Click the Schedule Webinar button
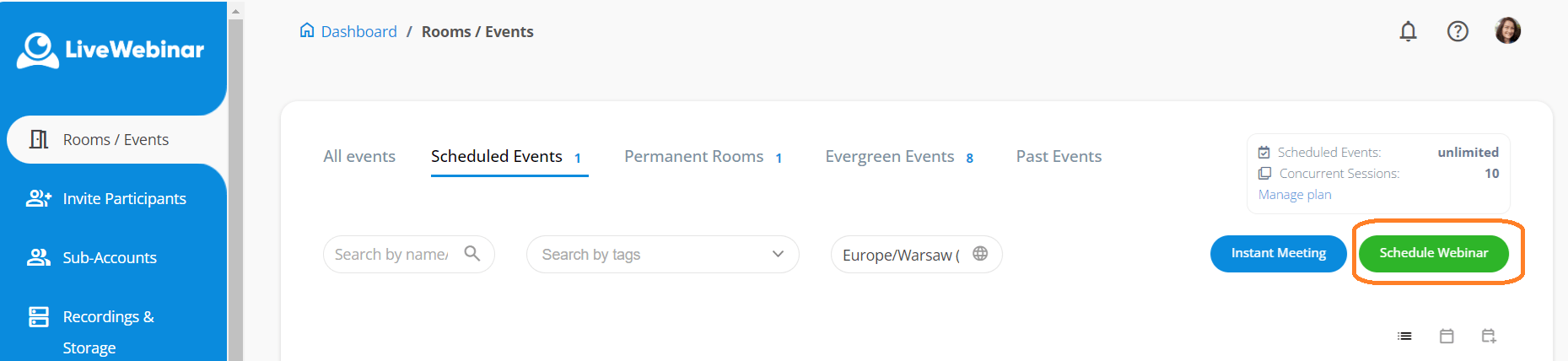1568x361 pixels. click(x=1433, y=253)
